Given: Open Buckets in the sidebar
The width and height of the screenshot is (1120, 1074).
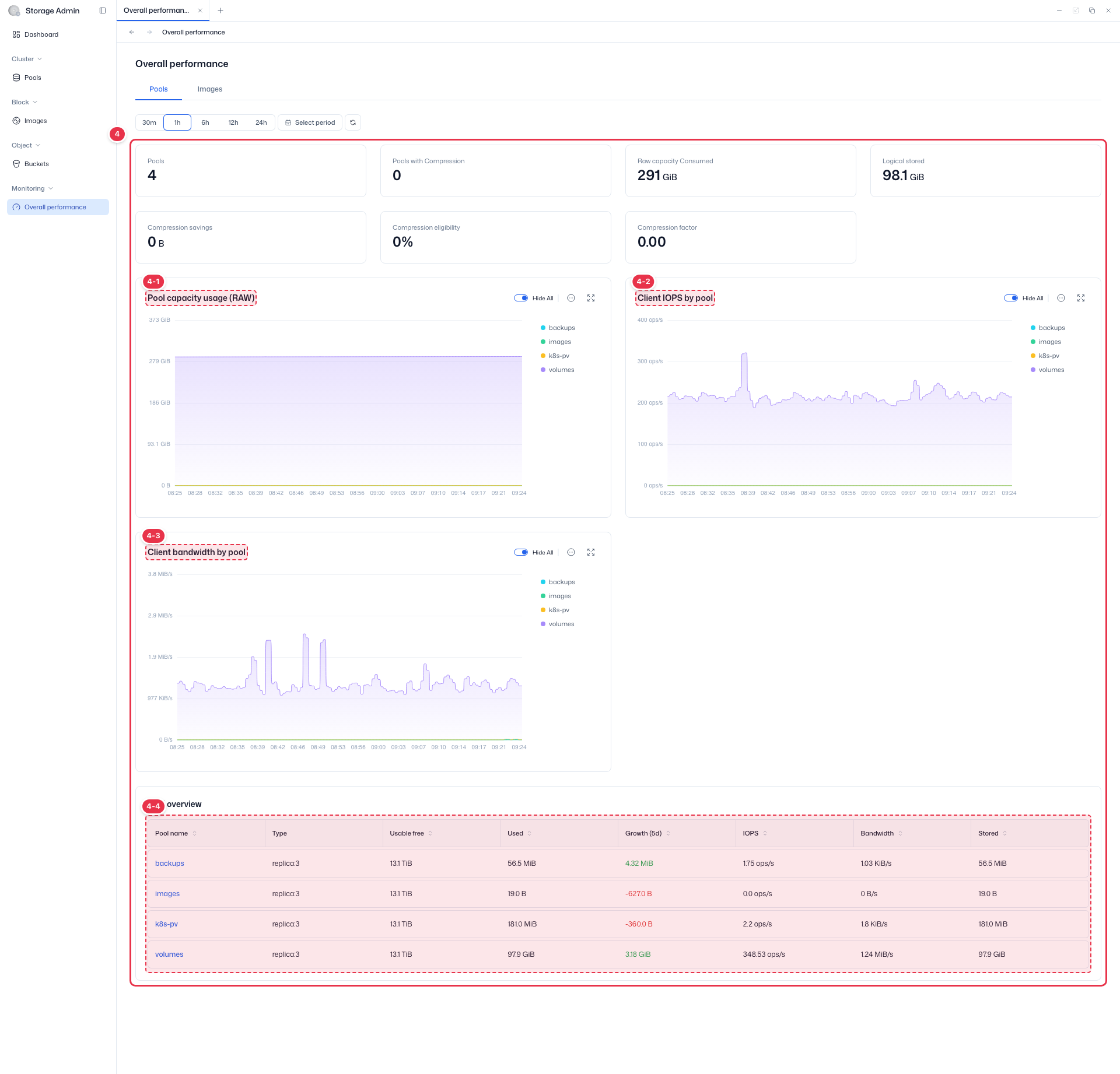Looking at the screenshot, I should [58, 164].
